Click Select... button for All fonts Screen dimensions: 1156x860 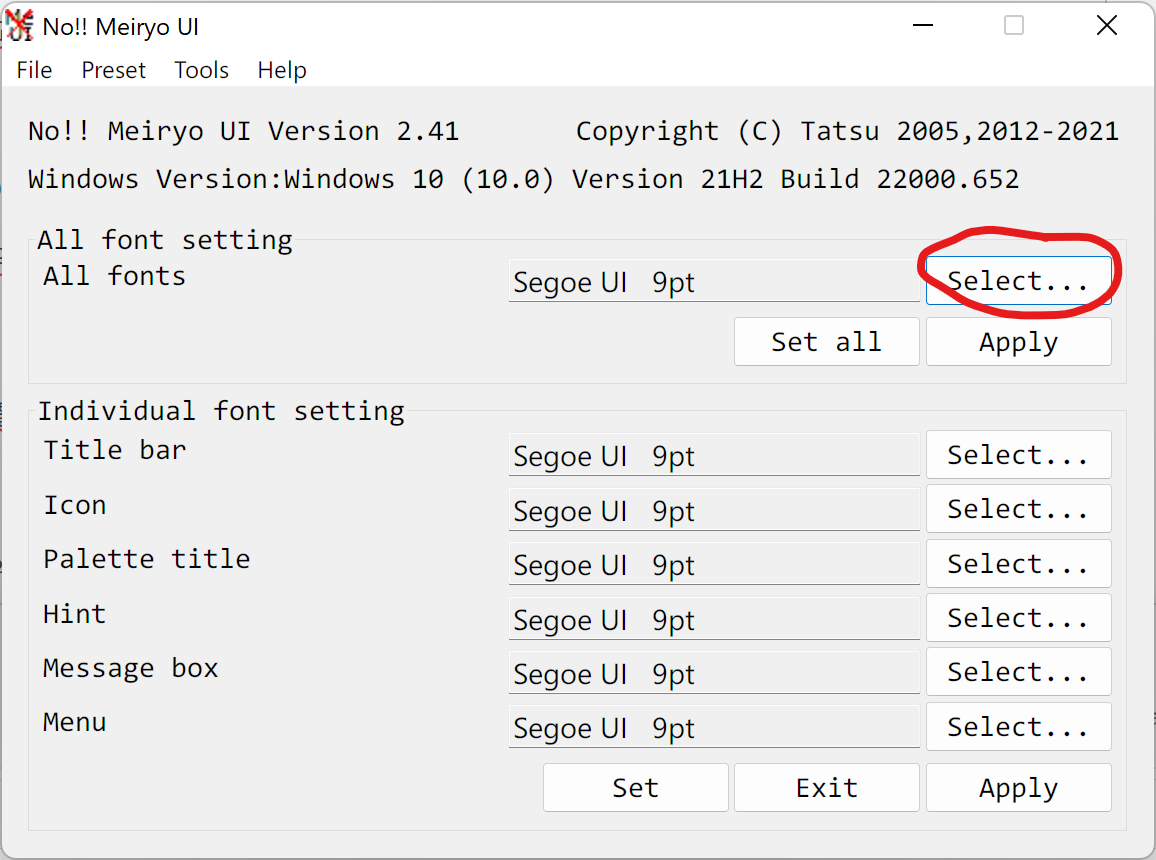(1018, 280)
